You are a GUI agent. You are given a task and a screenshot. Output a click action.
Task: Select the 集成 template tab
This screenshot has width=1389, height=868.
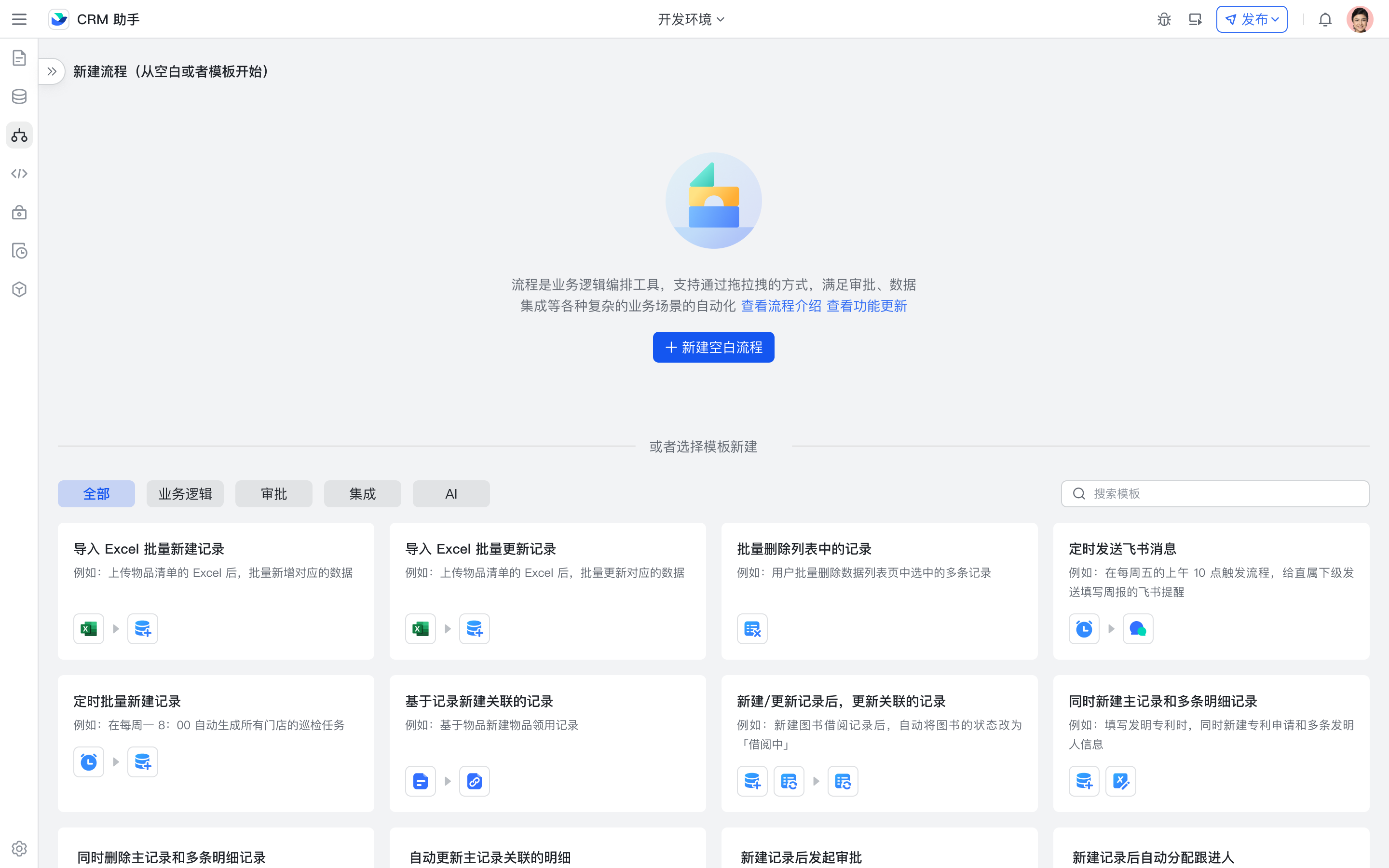coord(362,494)
